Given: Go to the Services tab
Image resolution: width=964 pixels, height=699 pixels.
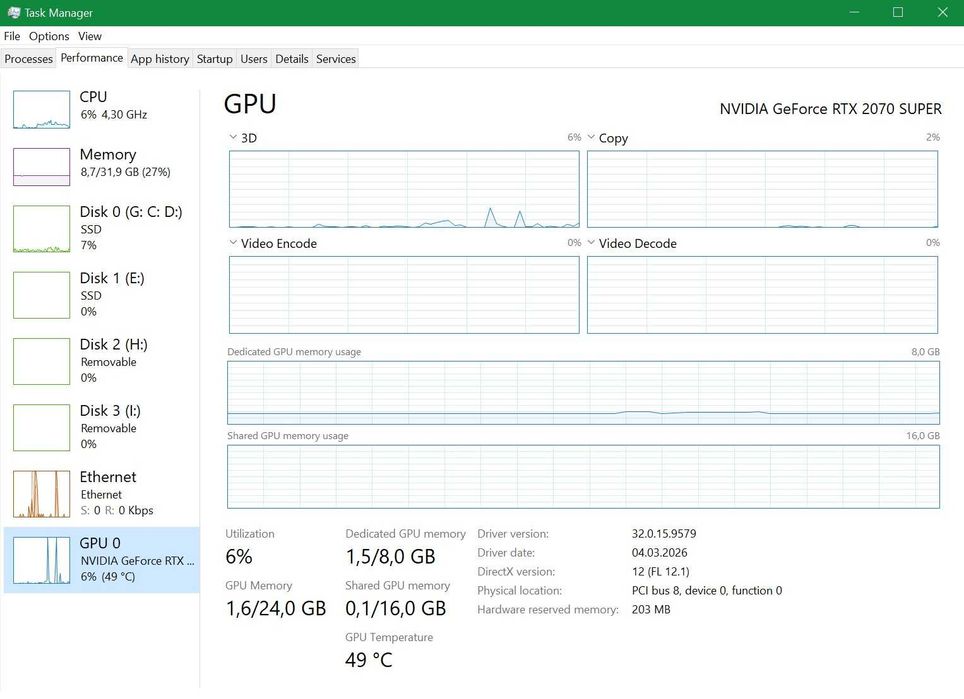Looking at the screenshot, I should pos(336,59).
